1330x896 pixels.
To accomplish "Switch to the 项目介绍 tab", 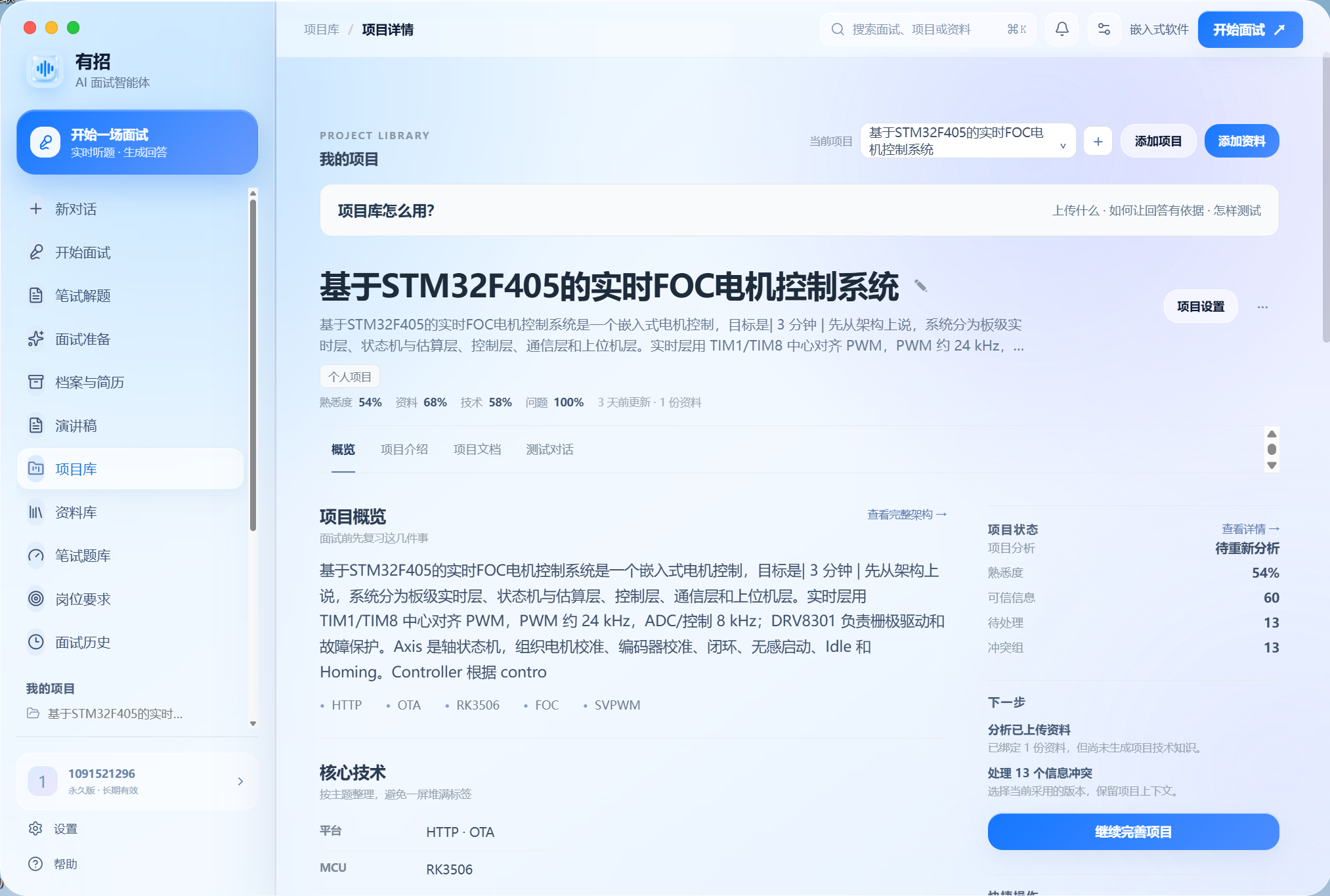I will [404, 450].
